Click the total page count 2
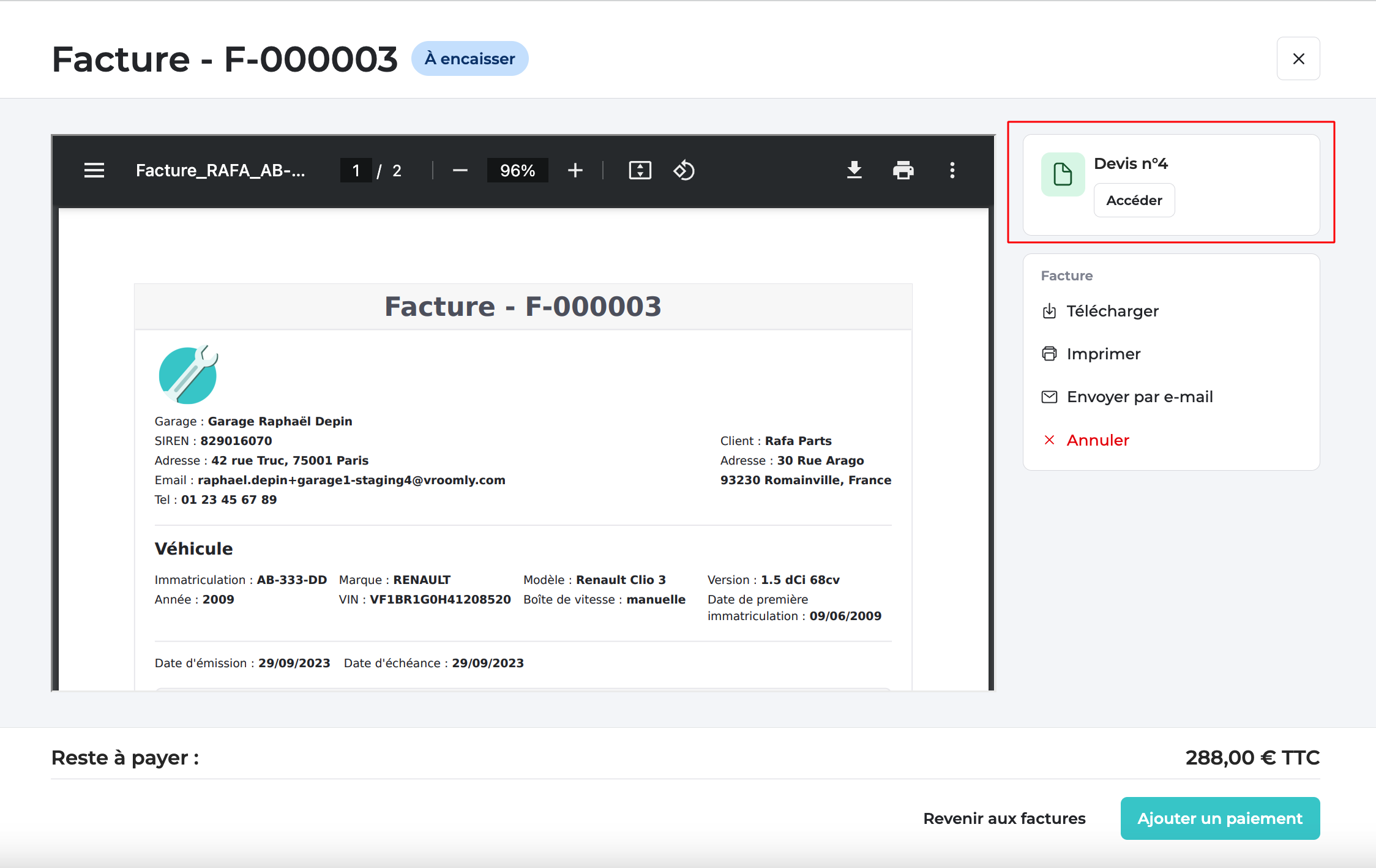Image resolution: width=1376 pixels, height=868 pixels. click(x=397, y=170)
